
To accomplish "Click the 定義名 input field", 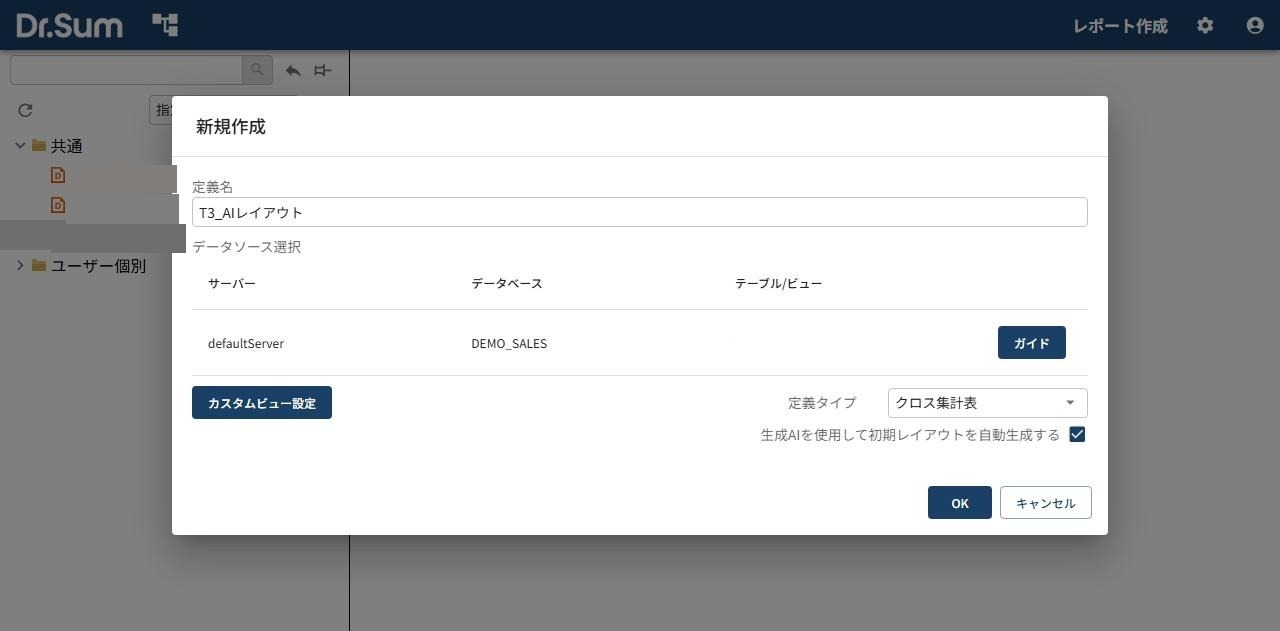I will click(x=639, y=212).
